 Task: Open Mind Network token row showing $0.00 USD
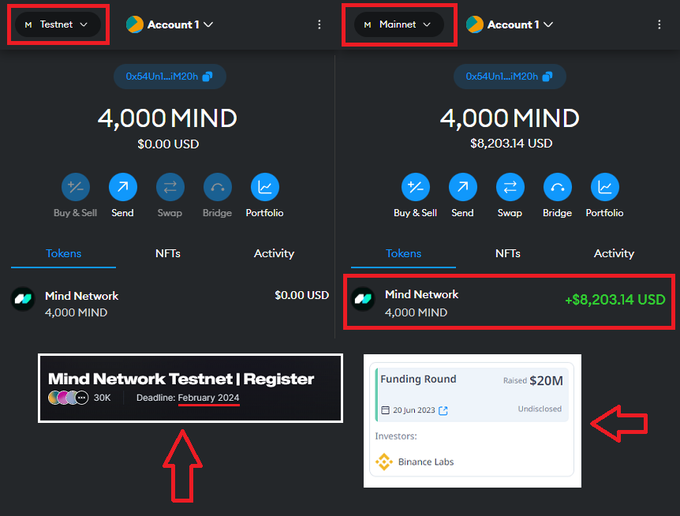[x=170, y=304]
